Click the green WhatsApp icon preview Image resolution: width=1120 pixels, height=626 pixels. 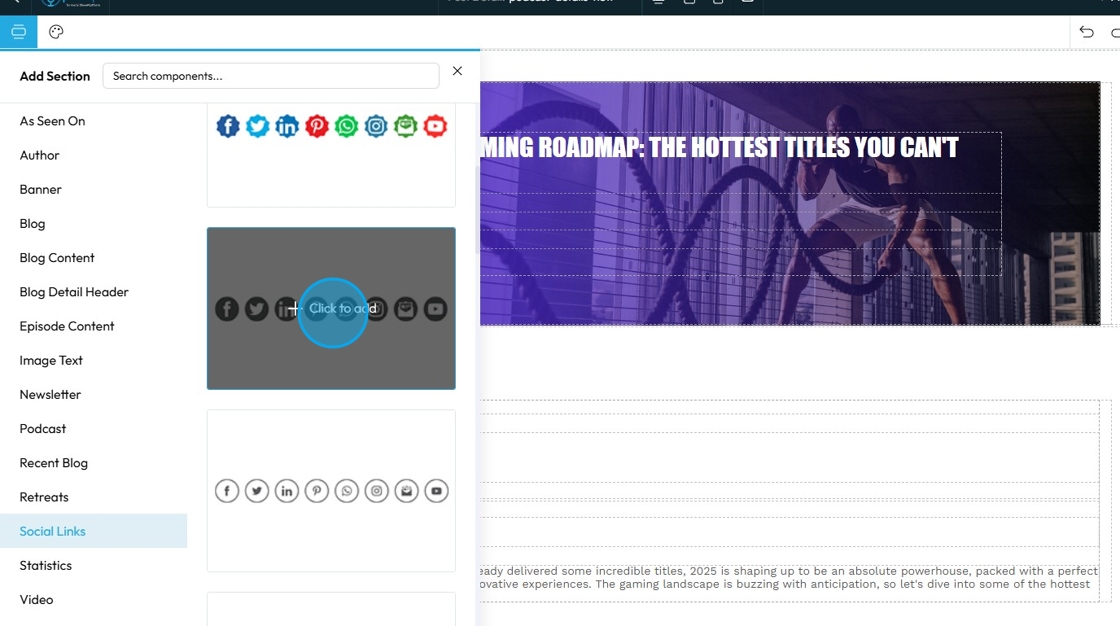(x=346, y=126)
